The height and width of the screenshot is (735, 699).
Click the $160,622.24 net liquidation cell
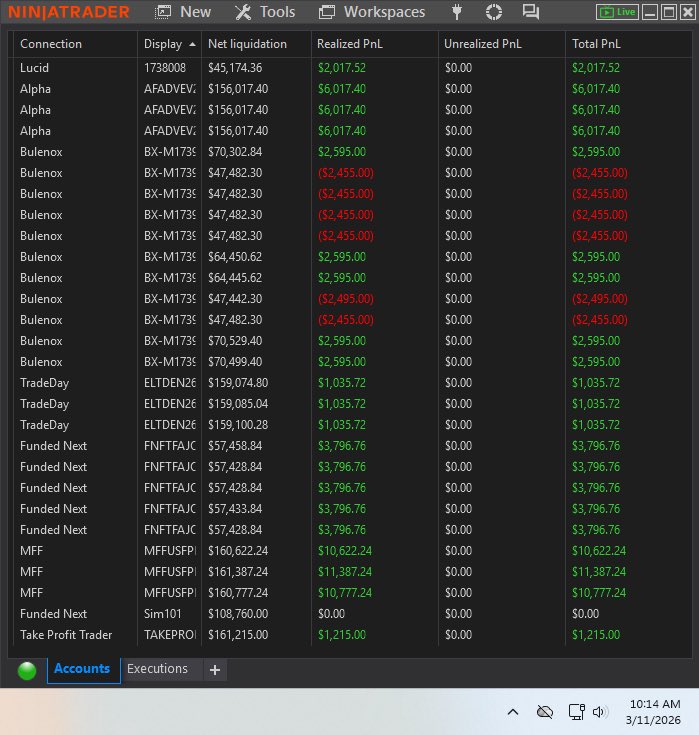click(238, 551)
